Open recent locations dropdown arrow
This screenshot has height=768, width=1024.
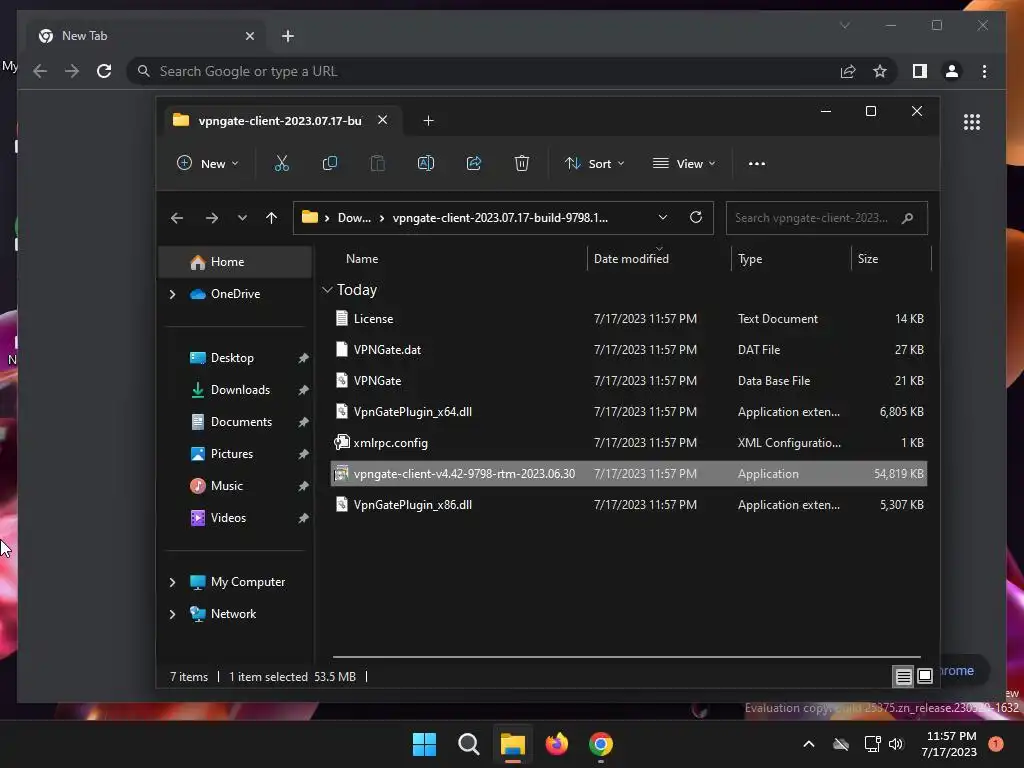(242, 218)
